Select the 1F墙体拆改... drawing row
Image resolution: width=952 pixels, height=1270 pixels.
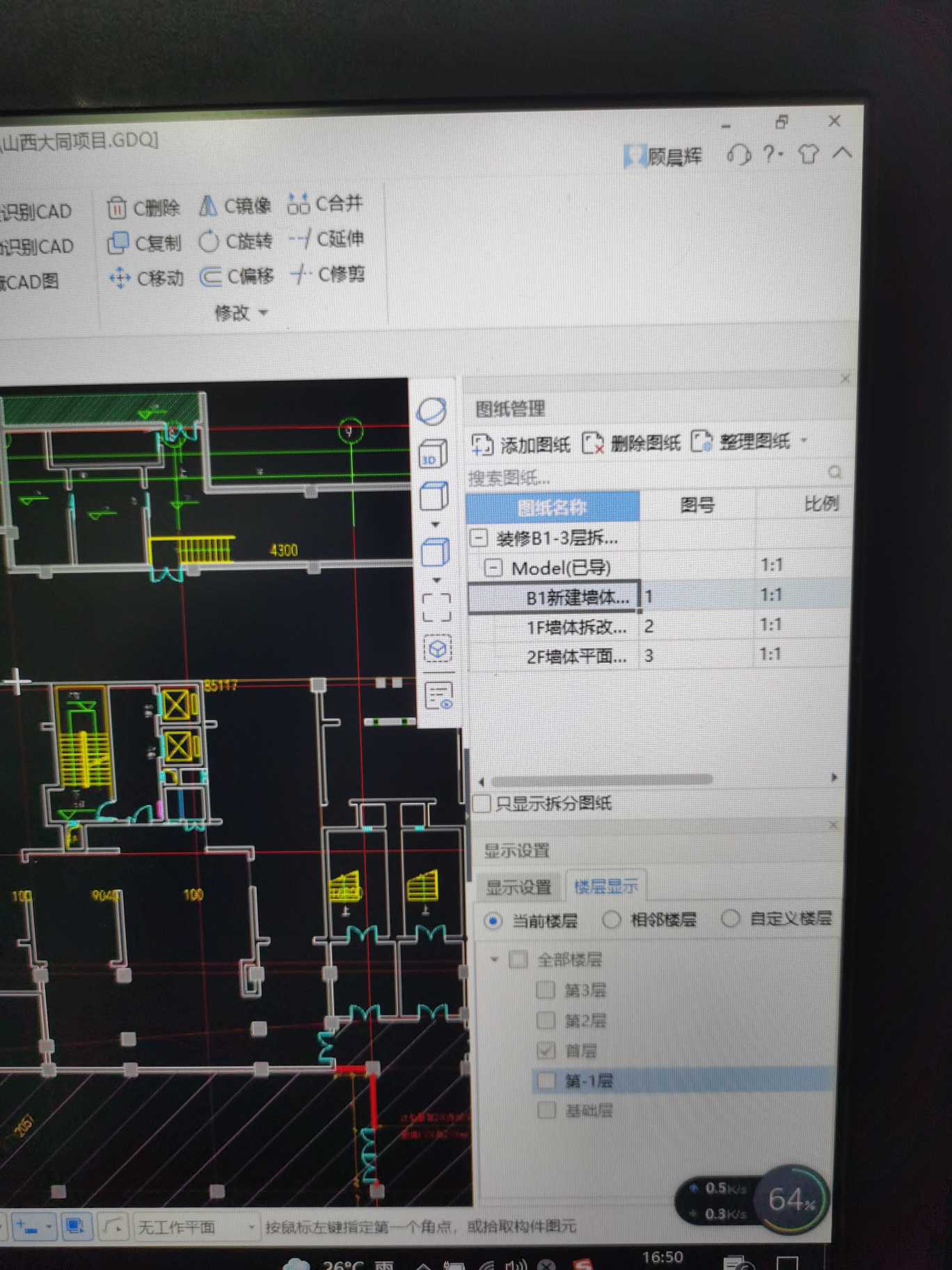(x=658, y=627)
